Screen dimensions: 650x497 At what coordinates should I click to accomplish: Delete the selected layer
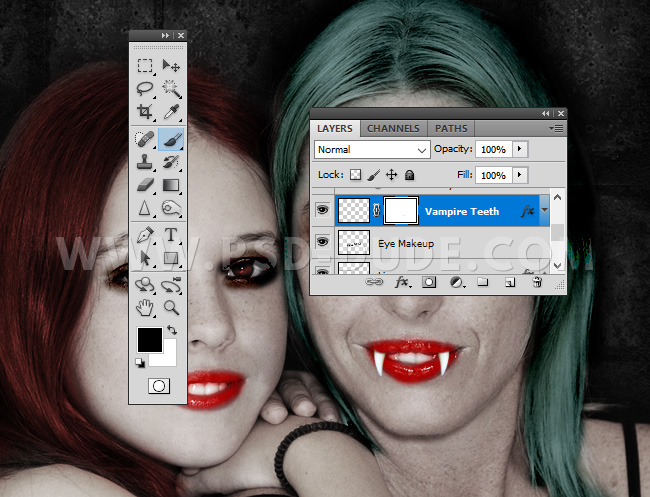tap(537, 282)
